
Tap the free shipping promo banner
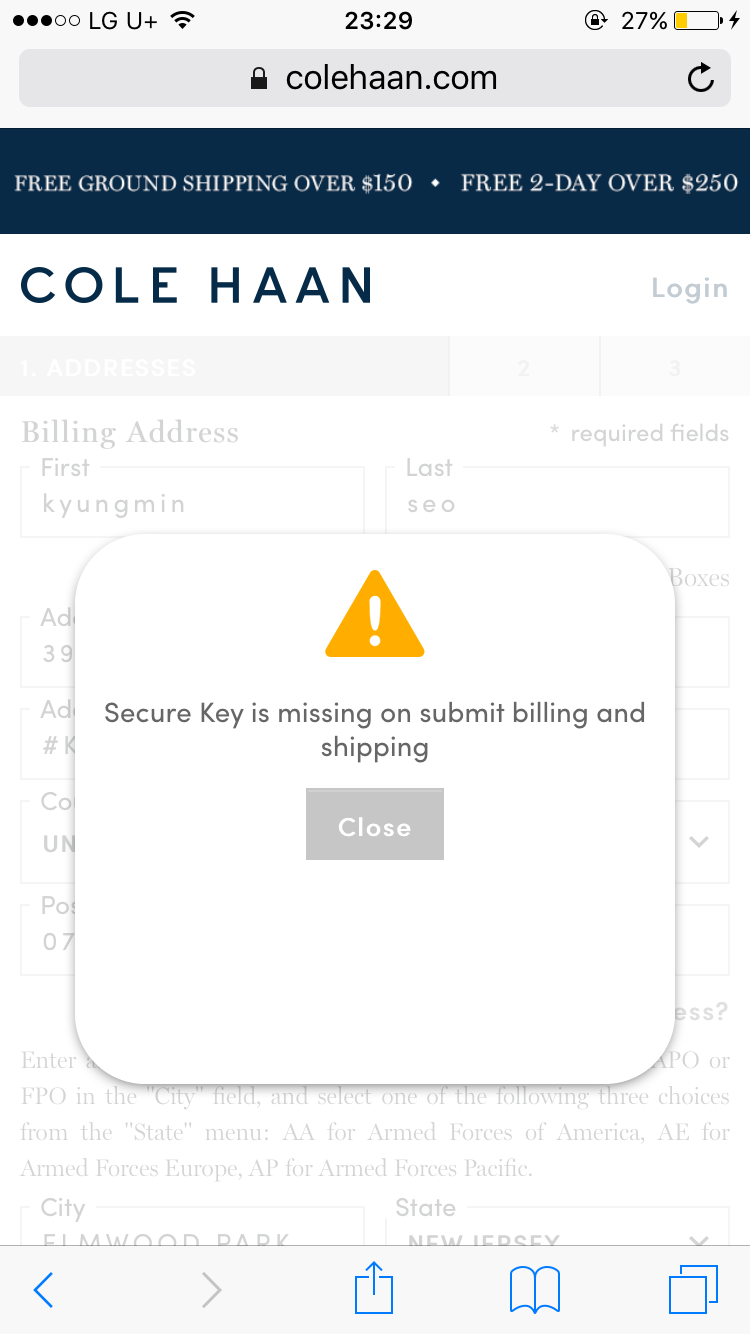coord(375,182)
